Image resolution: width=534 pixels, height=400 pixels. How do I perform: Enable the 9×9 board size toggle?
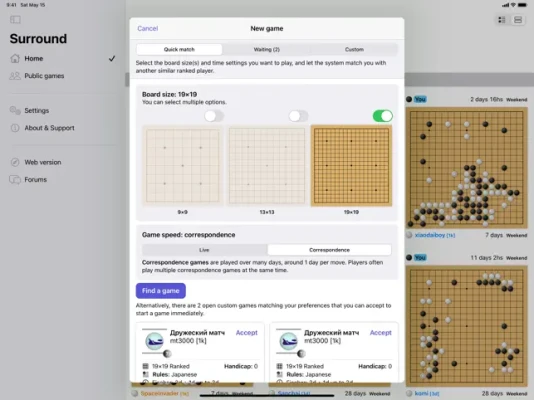tap(214, 116)
